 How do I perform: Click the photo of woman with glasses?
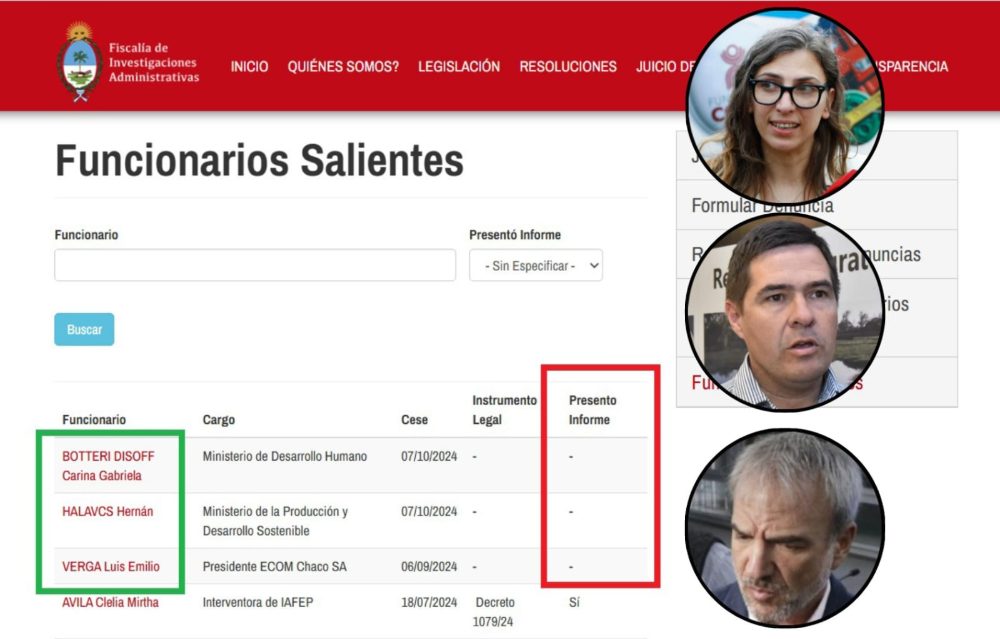coord(784,106)
